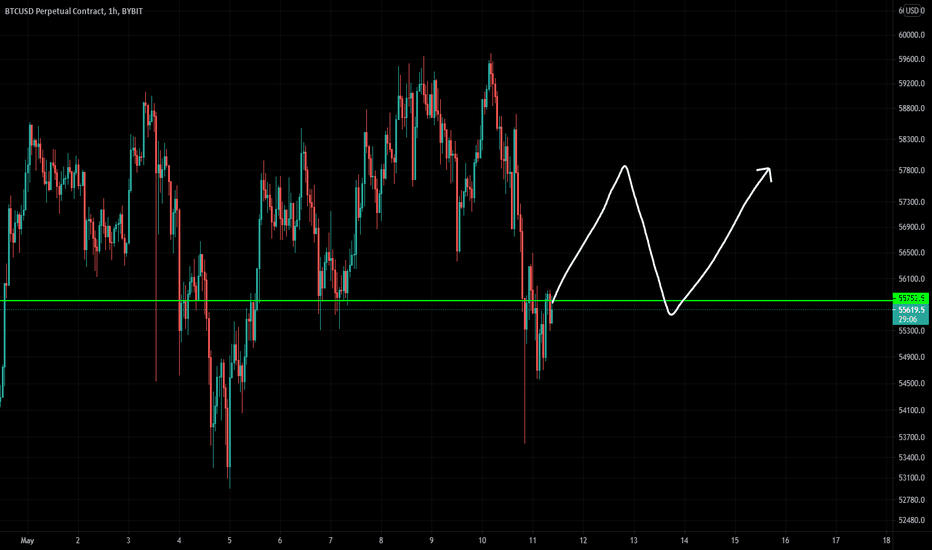
Task: Click the 54900.0 price axis label
Action: tap(911, 357)
